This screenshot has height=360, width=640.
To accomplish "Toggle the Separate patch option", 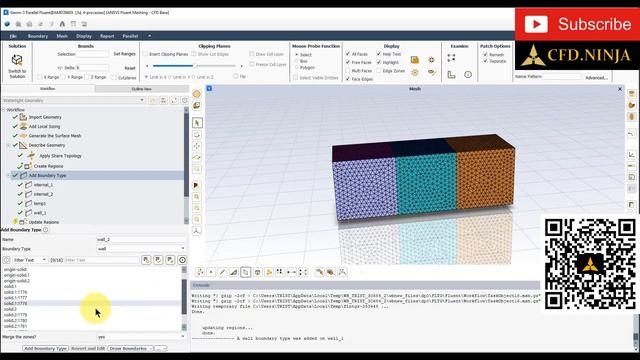I will tap(486, 61).
